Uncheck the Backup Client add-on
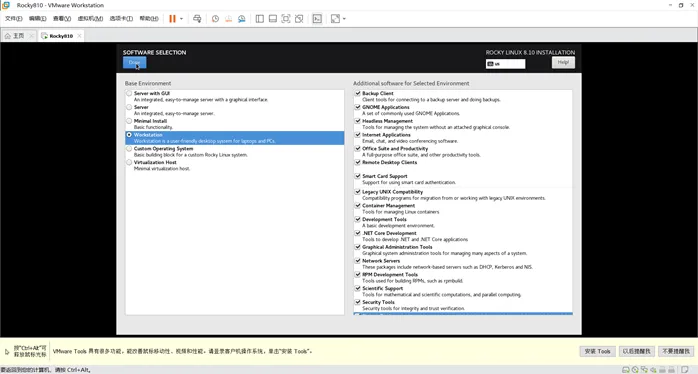The height and width of the screenshot is (374, 698). [357, 93]
